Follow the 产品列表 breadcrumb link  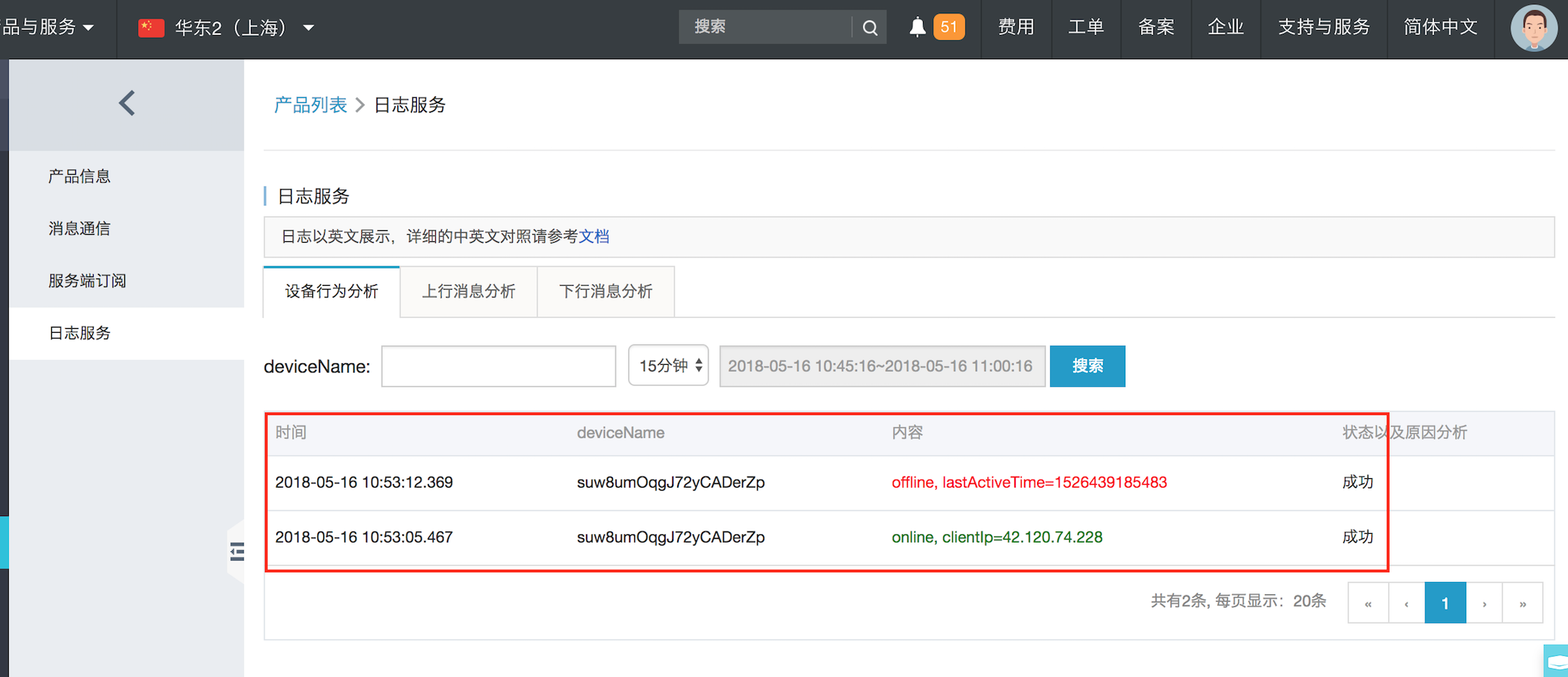pos(311,105)
